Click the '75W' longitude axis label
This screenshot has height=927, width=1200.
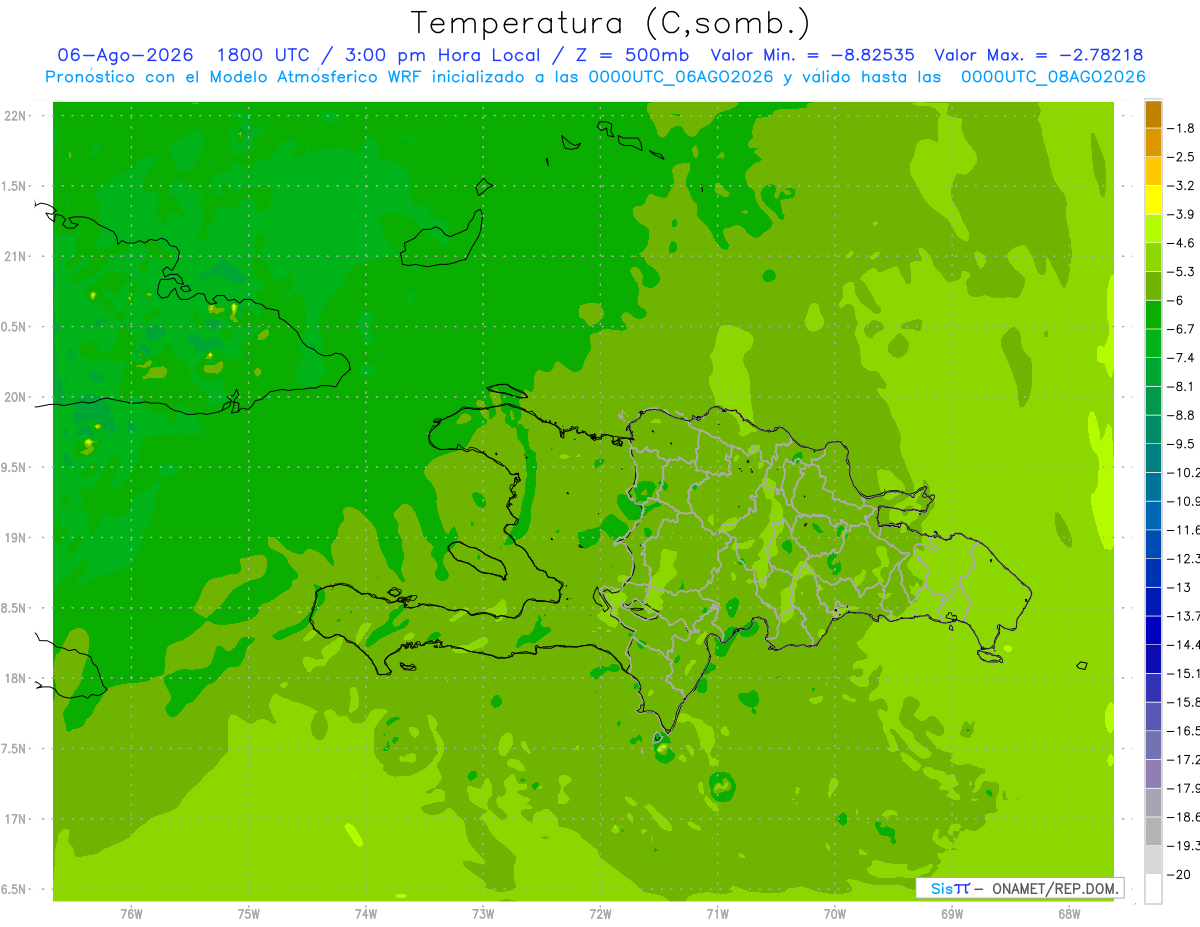click(249, 914)
